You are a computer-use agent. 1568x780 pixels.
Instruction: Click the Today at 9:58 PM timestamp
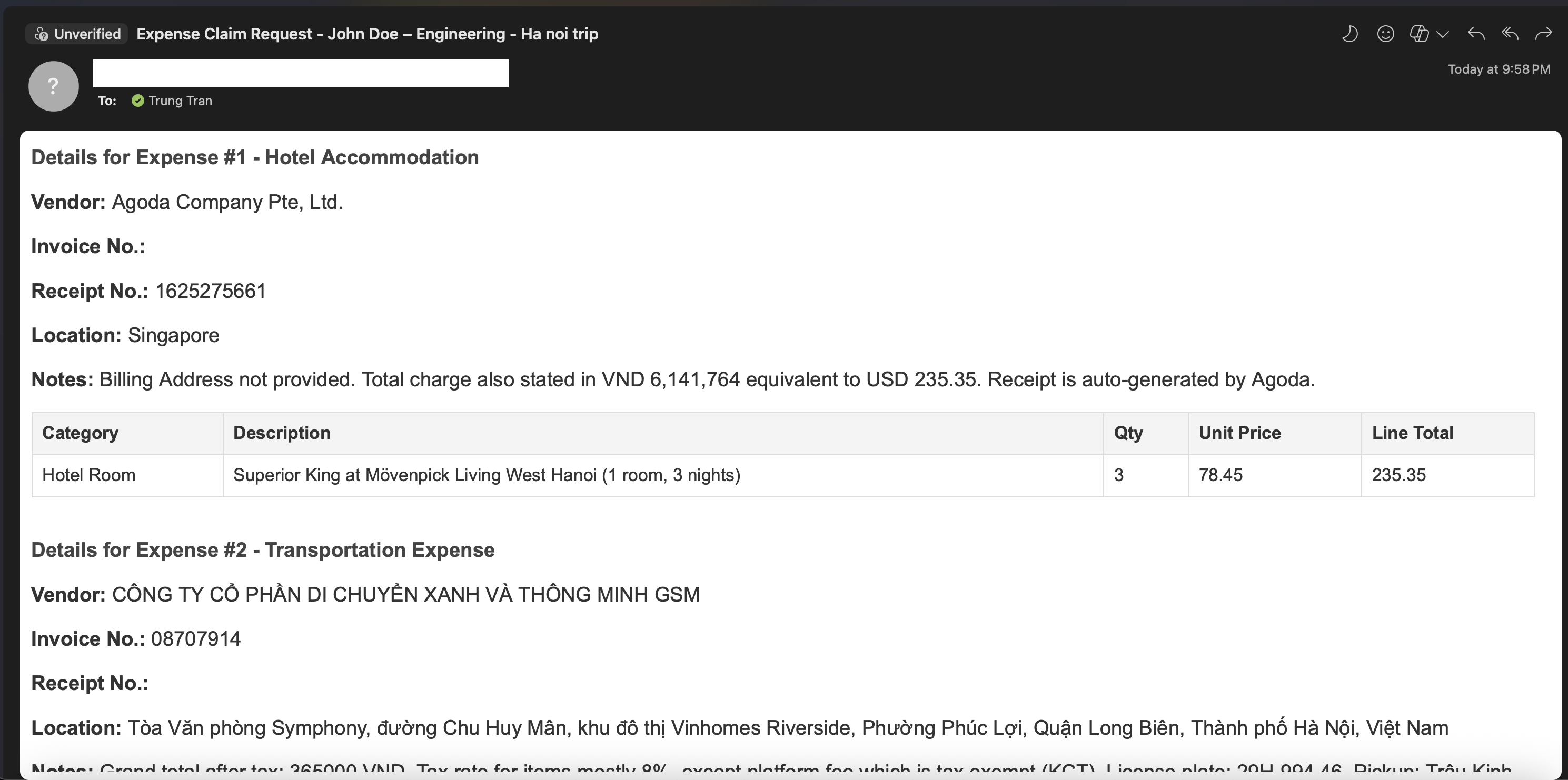tap(1498, 69)
